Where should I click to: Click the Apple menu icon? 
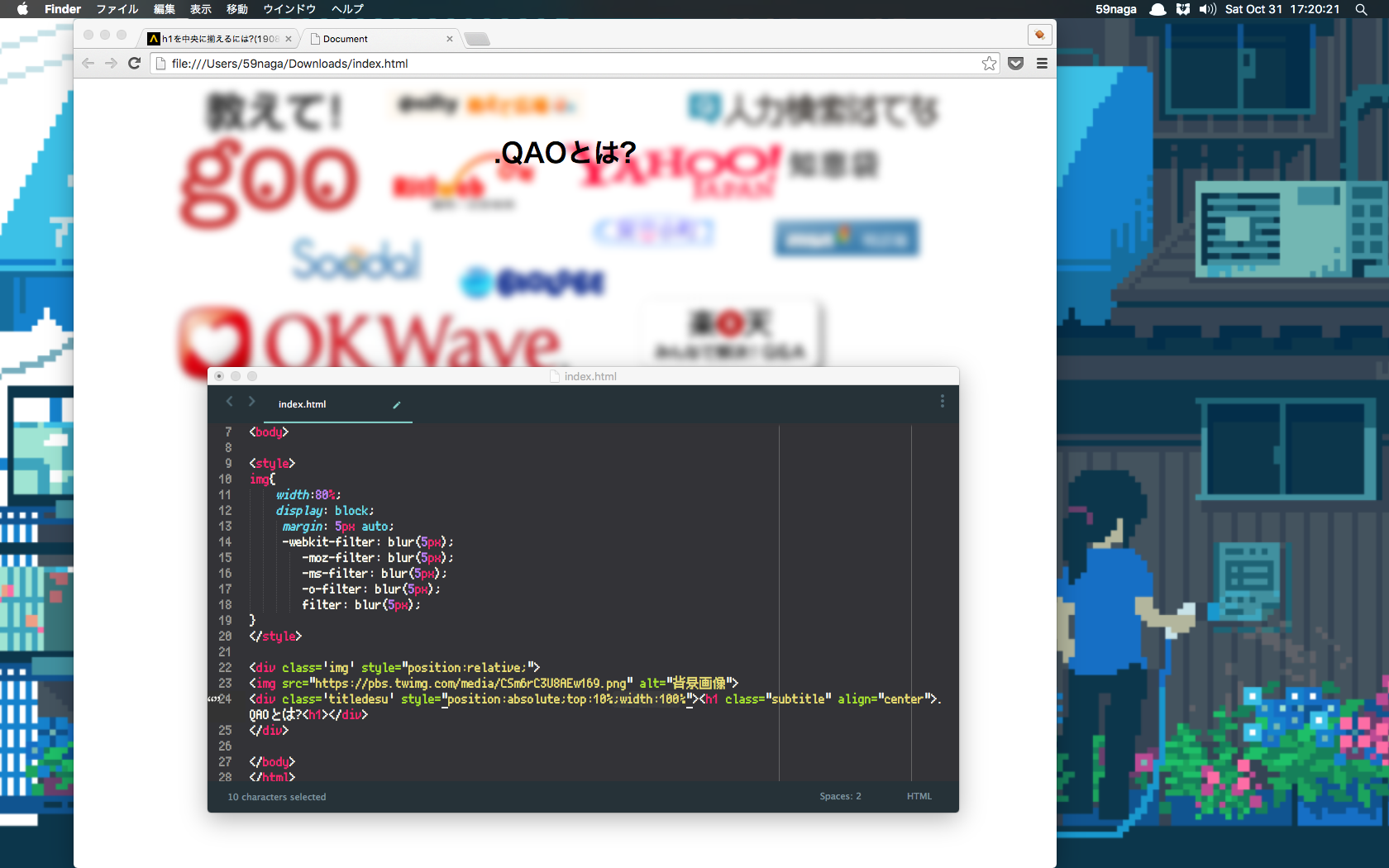tap(22, 9)
